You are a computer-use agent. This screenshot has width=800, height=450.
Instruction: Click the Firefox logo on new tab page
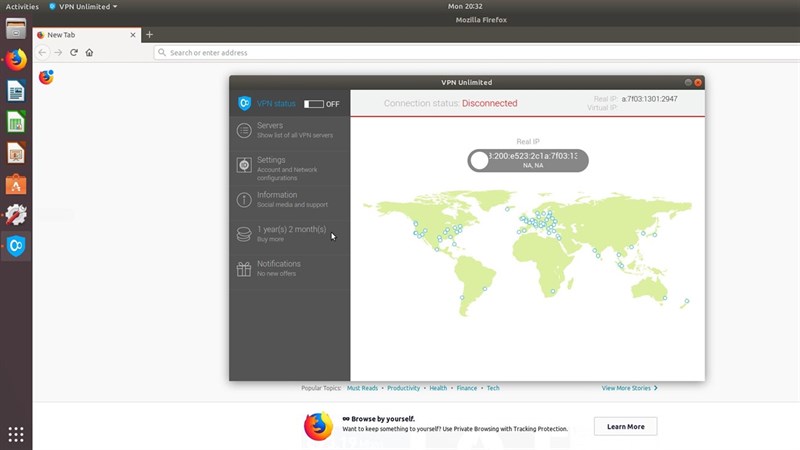pos(46,77)
